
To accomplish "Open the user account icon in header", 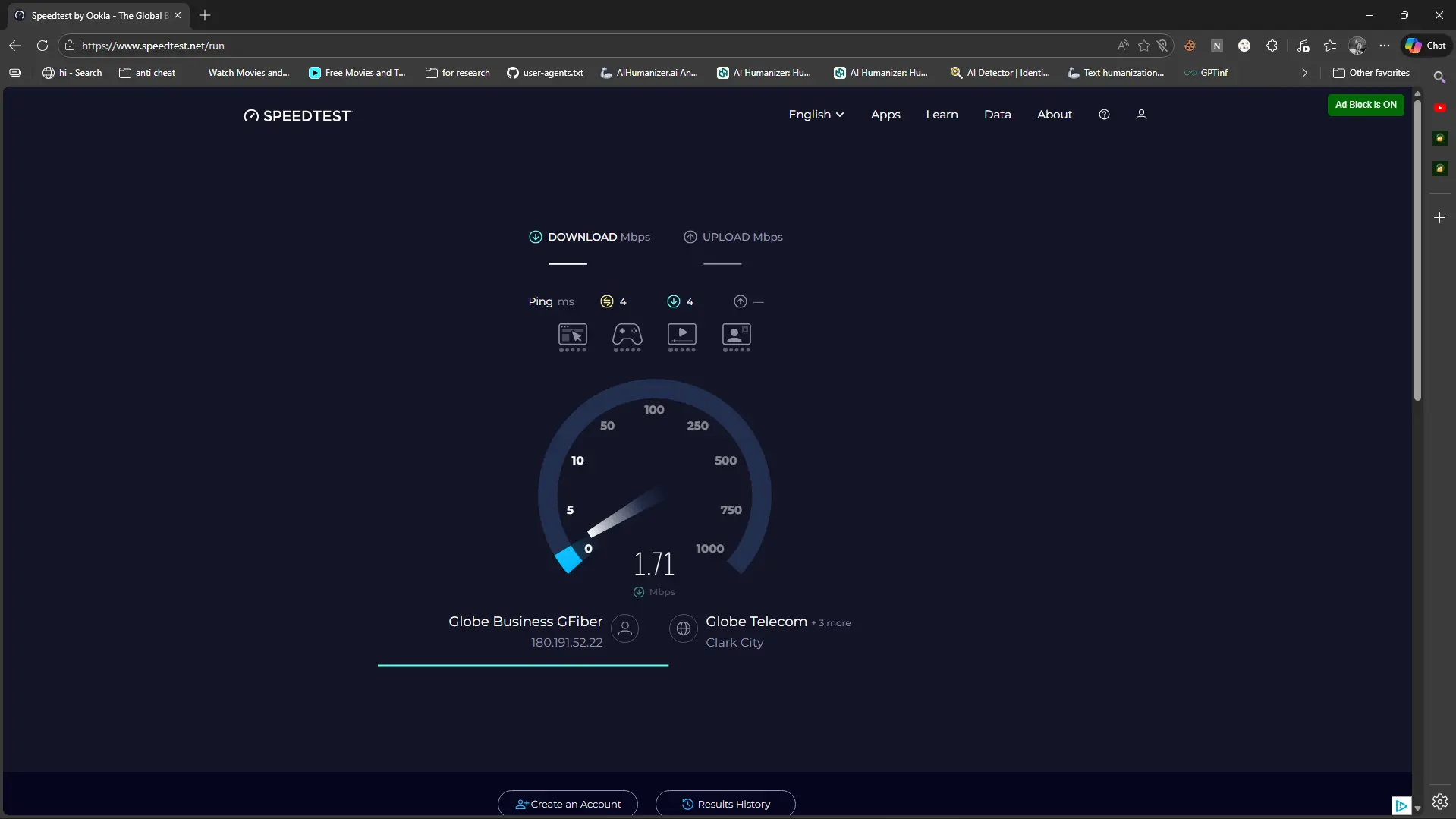I will pos(1141,115).
